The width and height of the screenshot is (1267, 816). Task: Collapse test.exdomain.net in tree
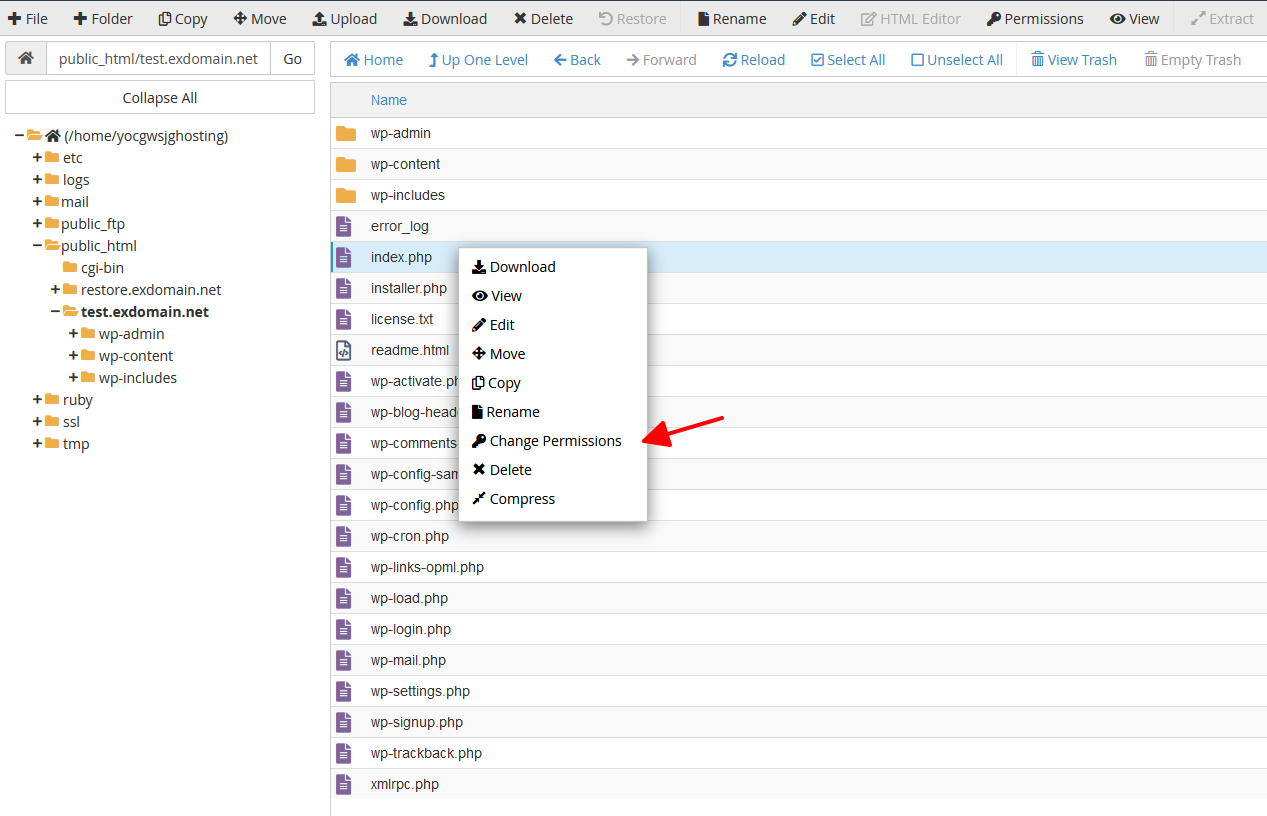(56, 311)
